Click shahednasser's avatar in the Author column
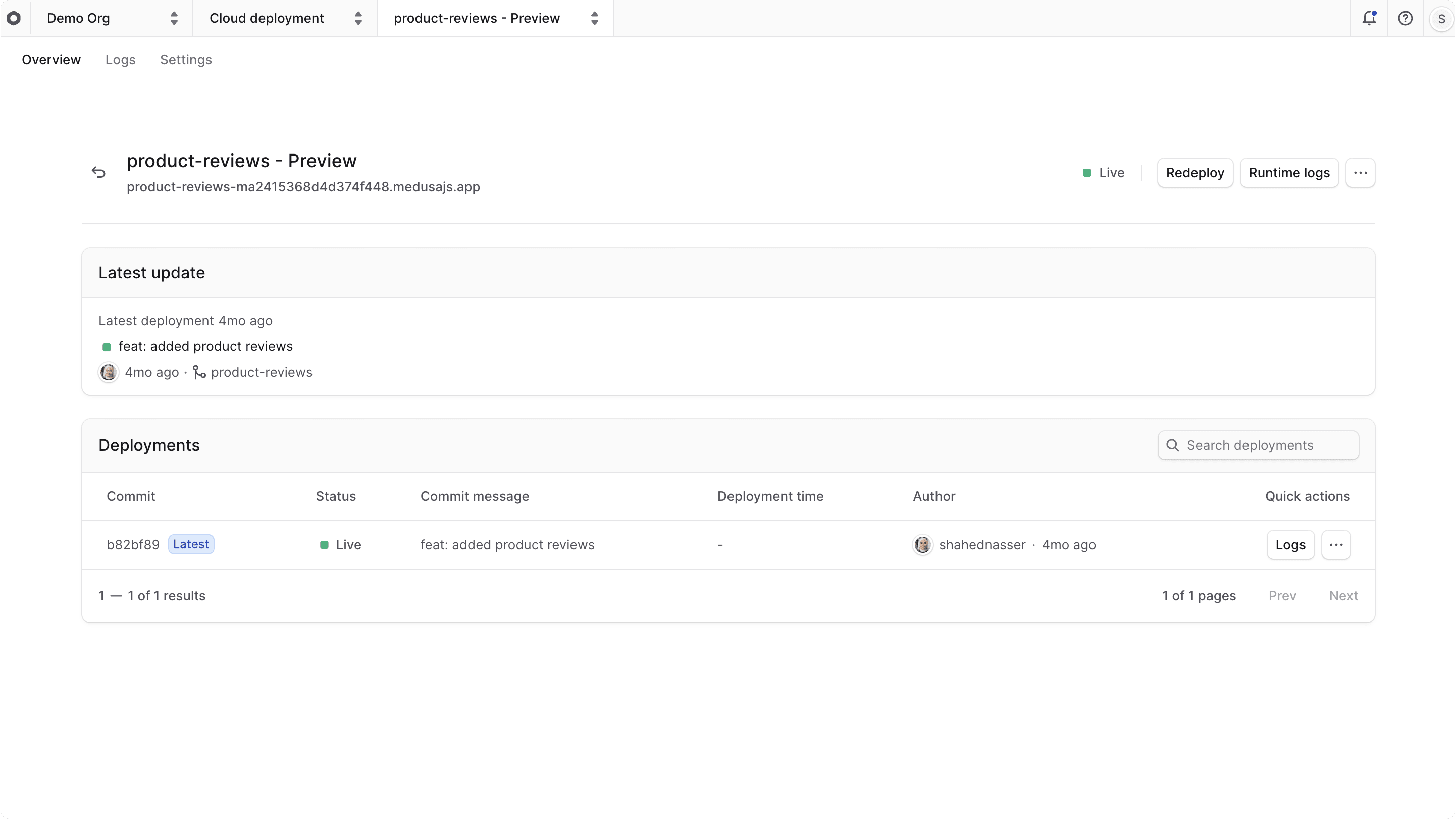Image resolution: width=1456 pixels, height=819 pixels. point(922,545)
